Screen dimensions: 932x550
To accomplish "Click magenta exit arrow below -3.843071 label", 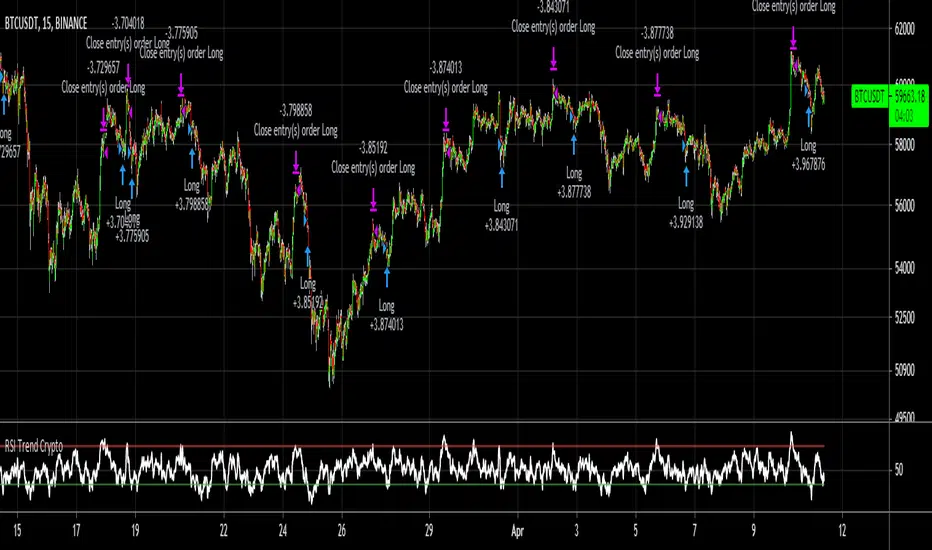I will click(553, 59).
